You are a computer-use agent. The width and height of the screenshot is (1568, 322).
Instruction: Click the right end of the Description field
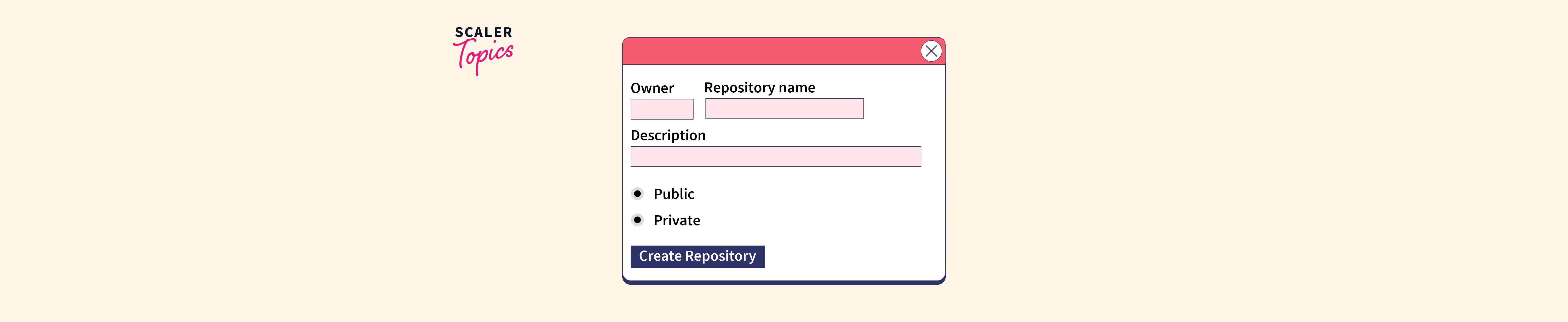pyautogui.click(x=913, y=157)
